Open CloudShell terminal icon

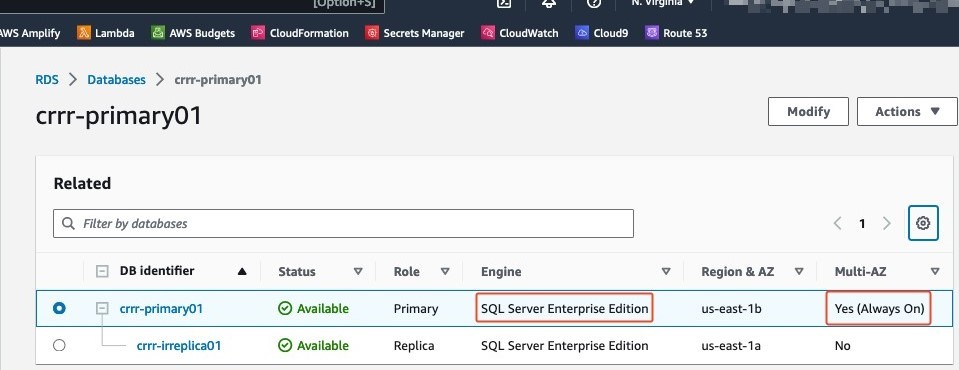pyautogui.click(x=504, y=3)
